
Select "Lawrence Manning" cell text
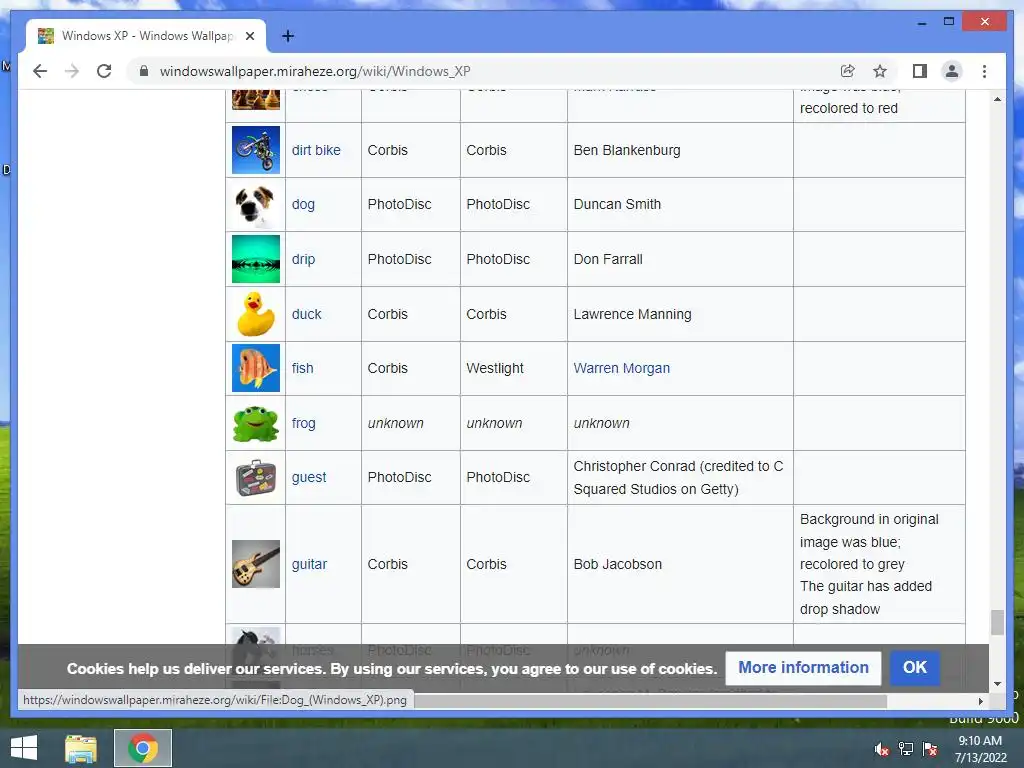632,314
